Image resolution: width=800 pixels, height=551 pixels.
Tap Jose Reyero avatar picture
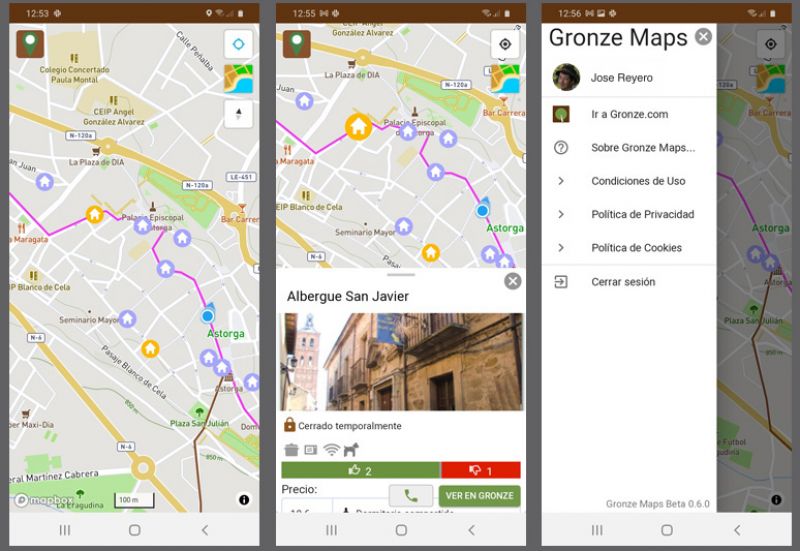pyautogui.click(x=566, y=78)
